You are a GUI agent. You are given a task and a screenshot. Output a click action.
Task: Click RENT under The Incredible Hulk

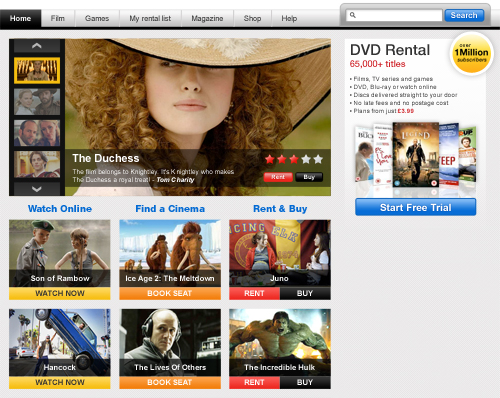(x=254, y=382)
